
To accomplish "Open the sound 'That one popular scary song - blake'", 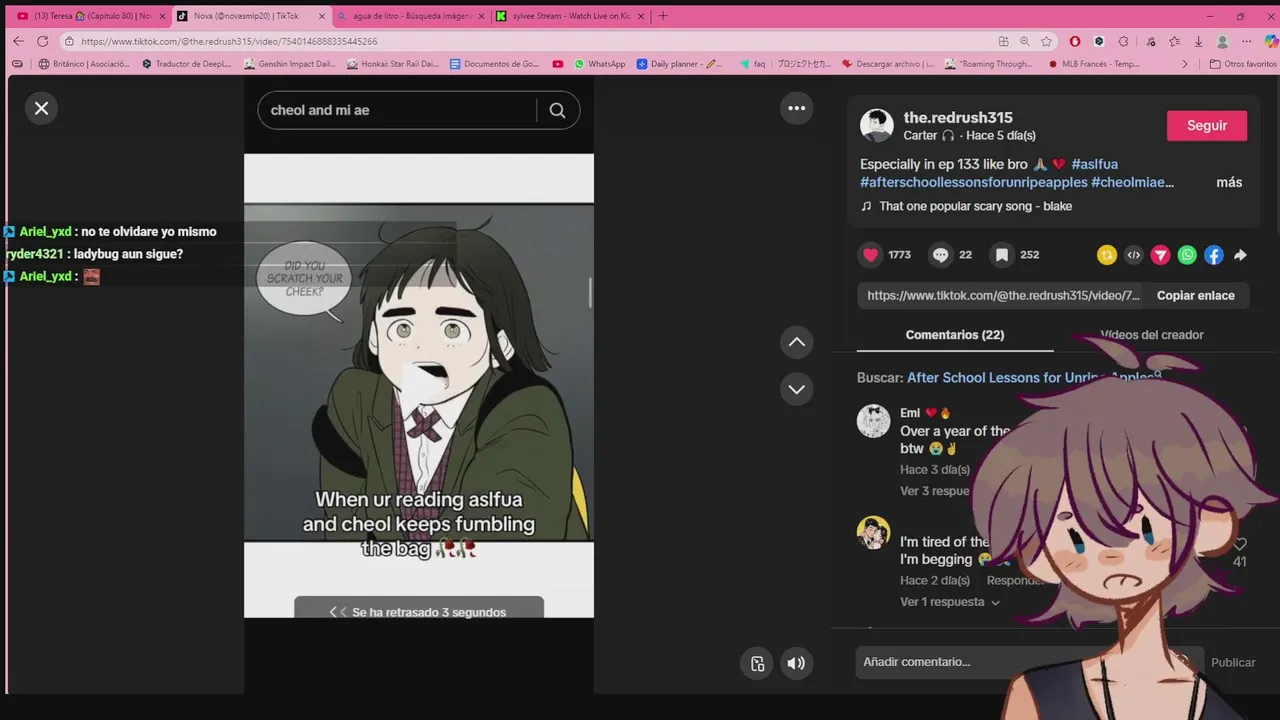I will coord(975,206).
